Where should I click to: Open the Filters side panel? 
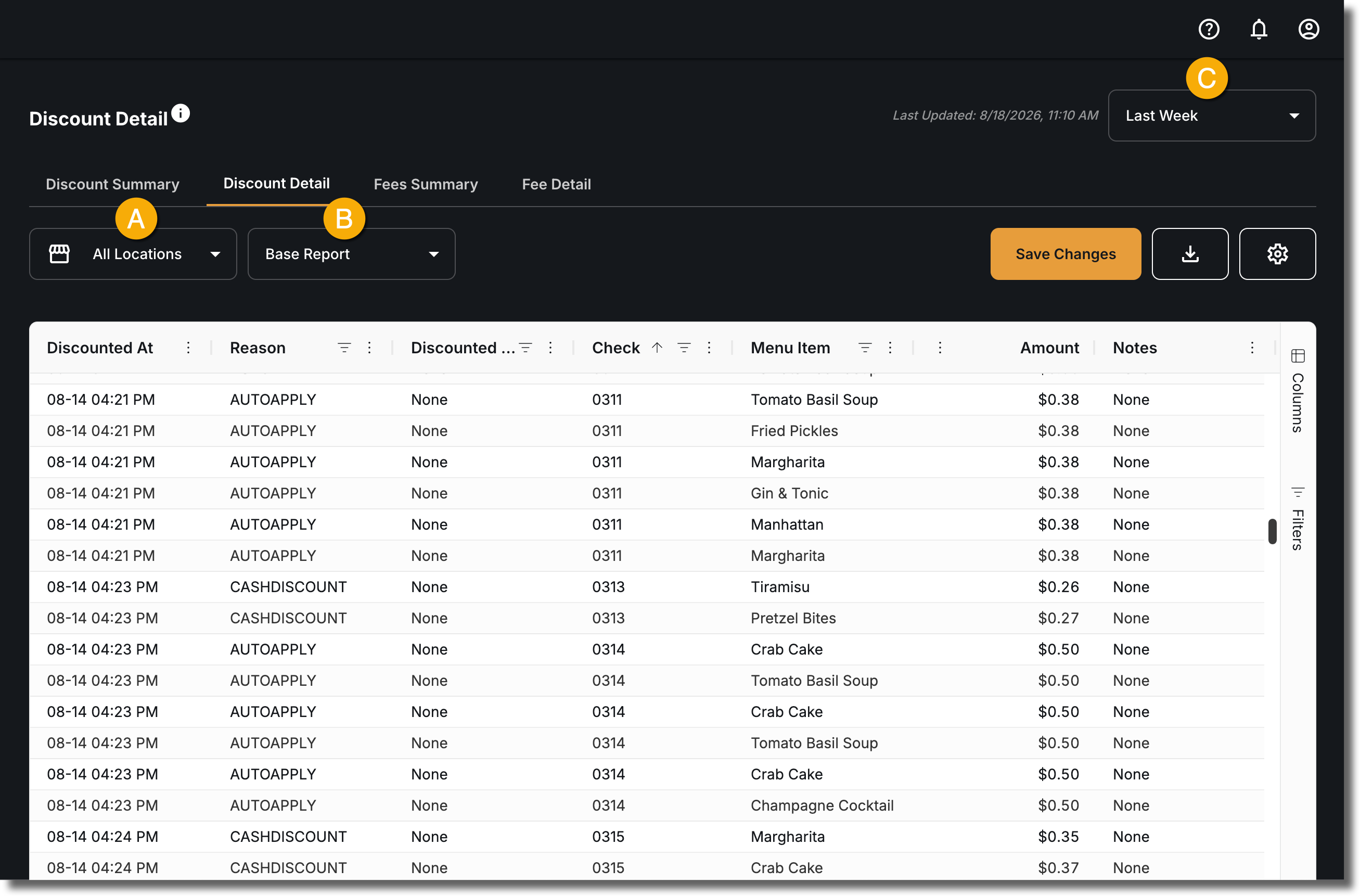[1298, 519]
